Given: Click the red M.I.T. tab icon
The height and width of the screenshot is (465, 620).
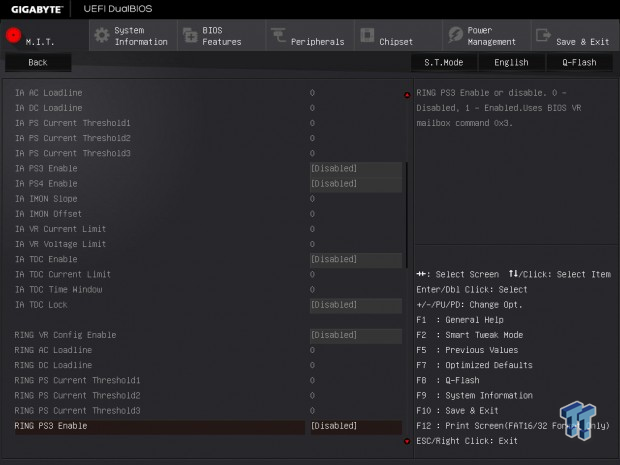Looking at the screenshot, I should (13, 35).
